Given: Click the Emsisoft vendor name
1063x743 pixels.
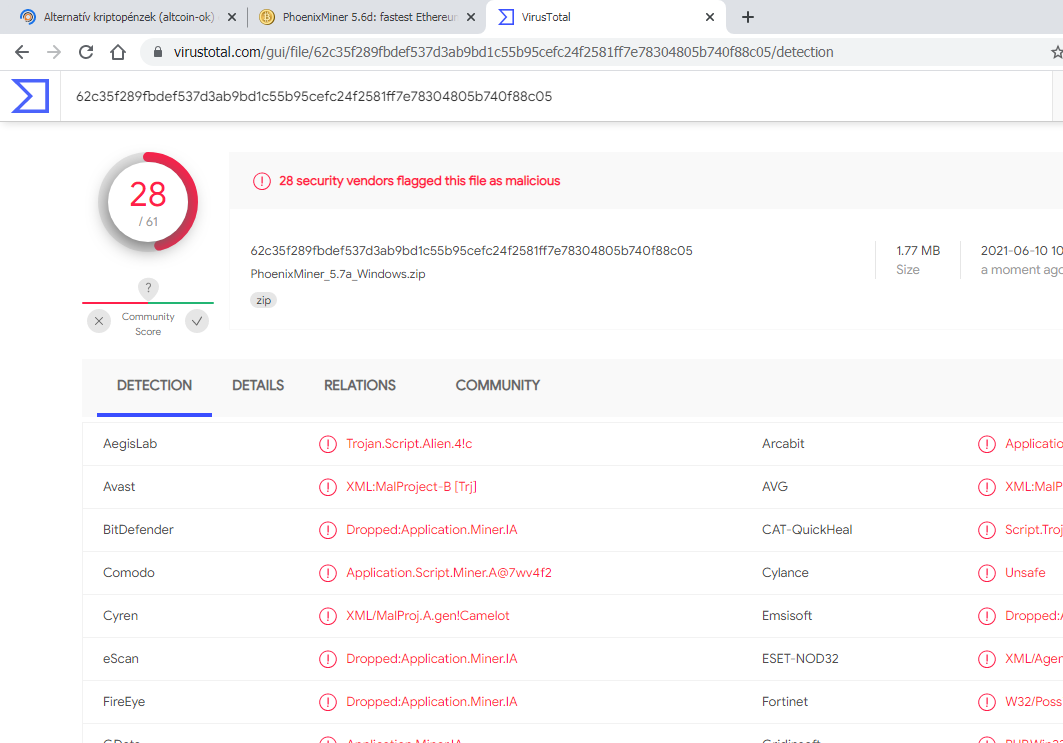Looking at the screenshot, I should (x=787, y=616).
